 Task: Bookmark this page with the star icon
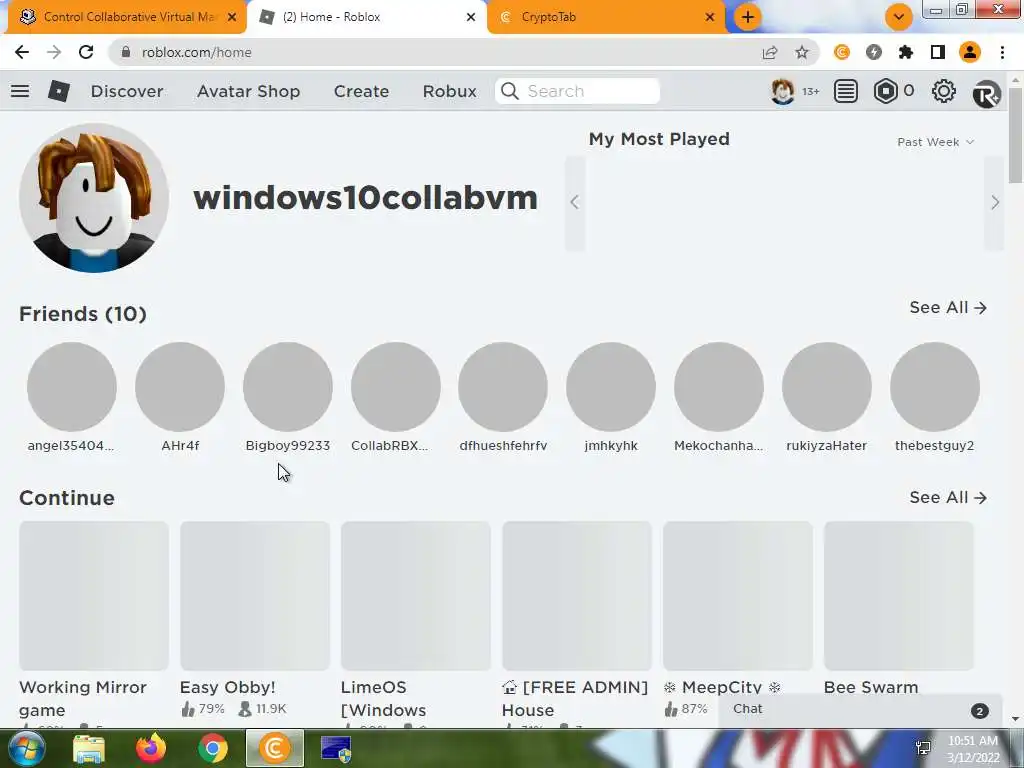(802, 52)
